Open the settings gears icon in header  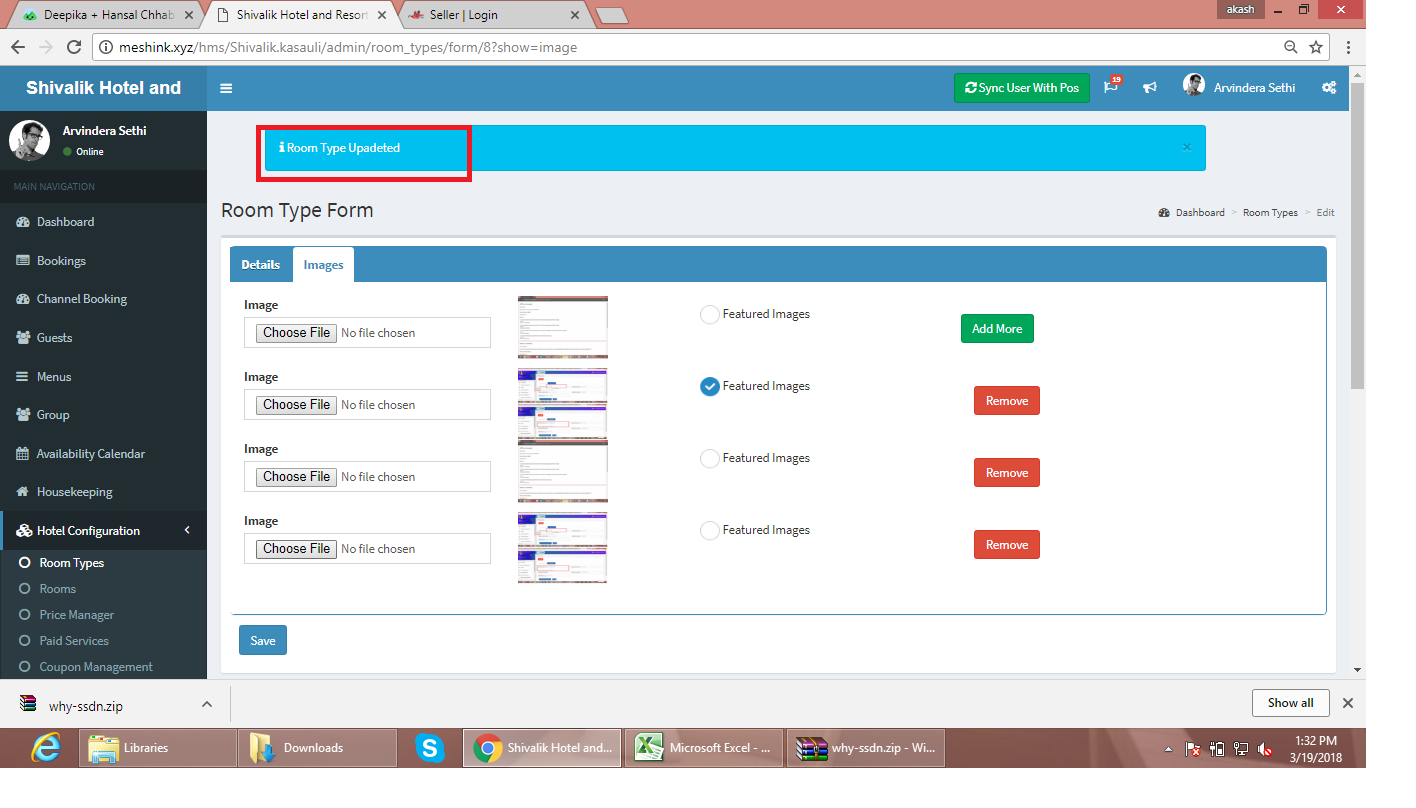click(x=1329, y=88)
